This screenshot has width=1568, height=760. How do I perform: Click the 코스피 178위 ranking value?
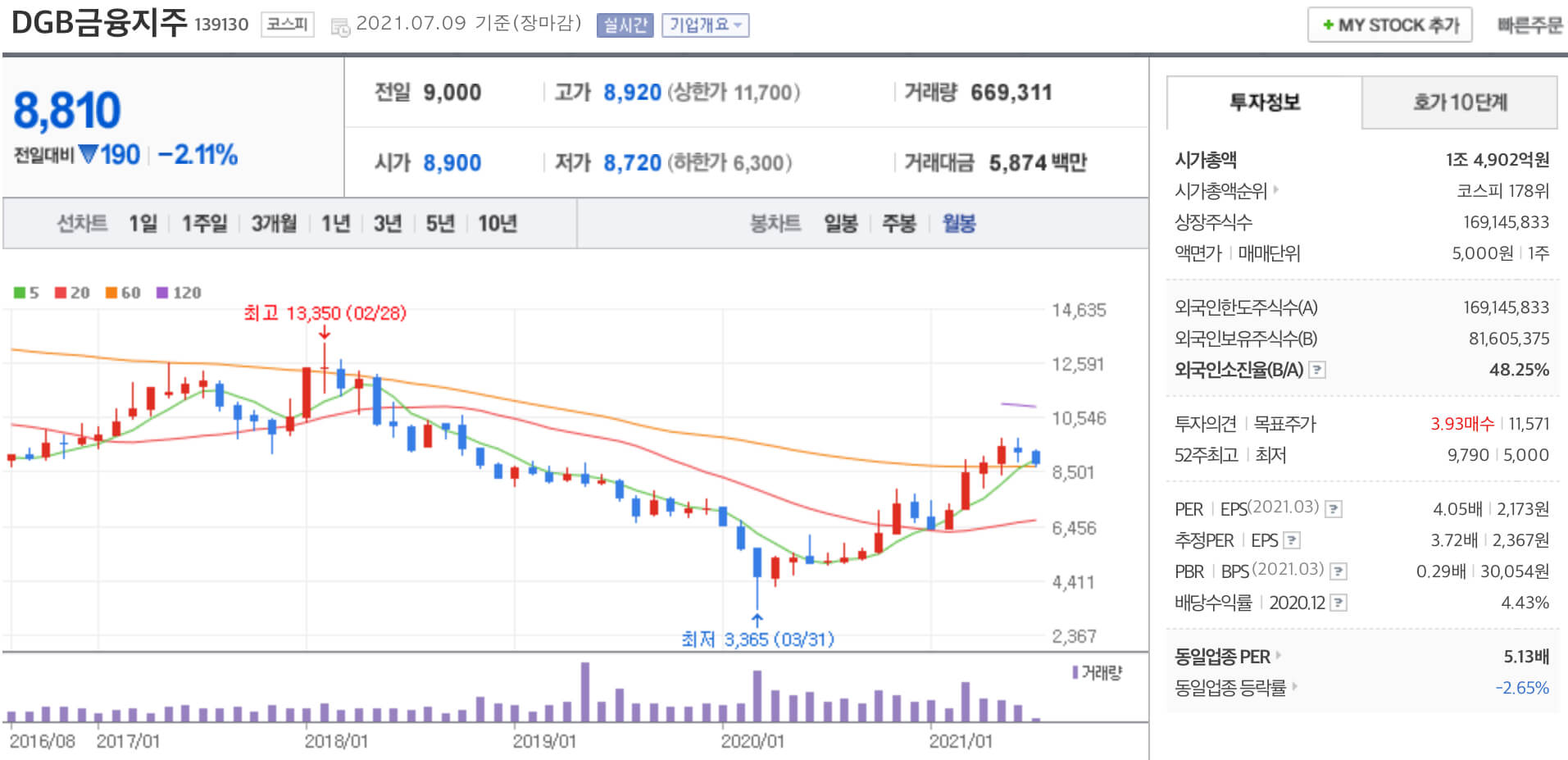click(x=1503, y=190)
